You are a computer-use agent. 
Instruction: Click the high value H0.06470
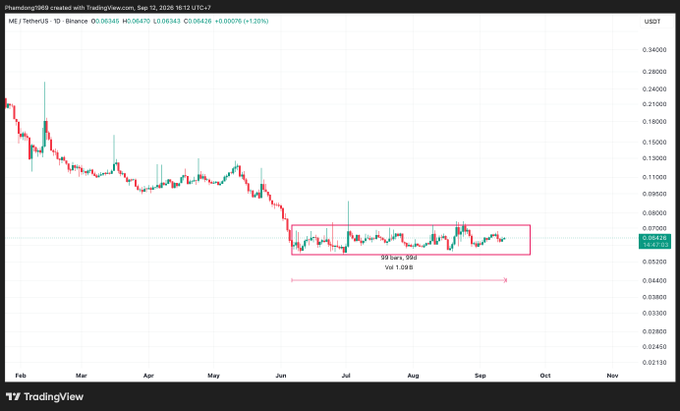pyautogui.click(x=136, y=21)
